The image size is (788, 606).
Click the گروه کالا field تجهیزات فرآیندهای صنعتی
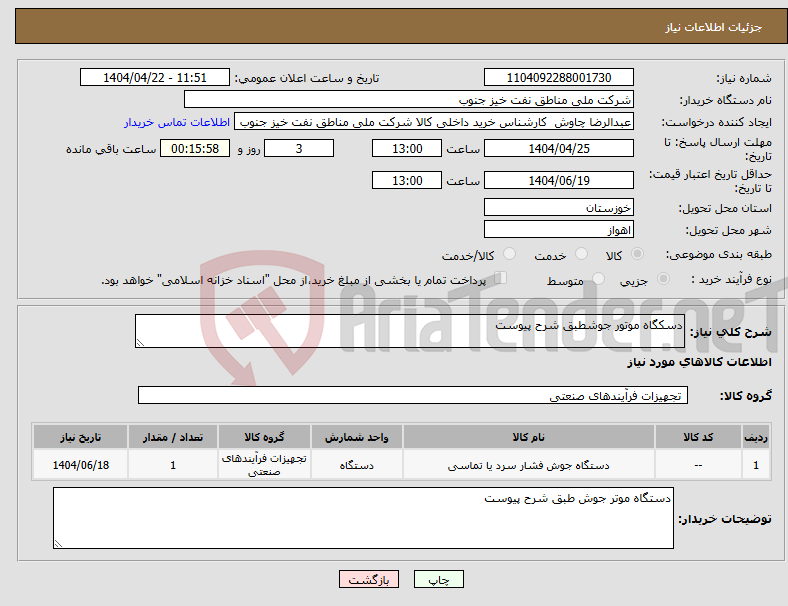pyautogui.click(x=413, y=395)
